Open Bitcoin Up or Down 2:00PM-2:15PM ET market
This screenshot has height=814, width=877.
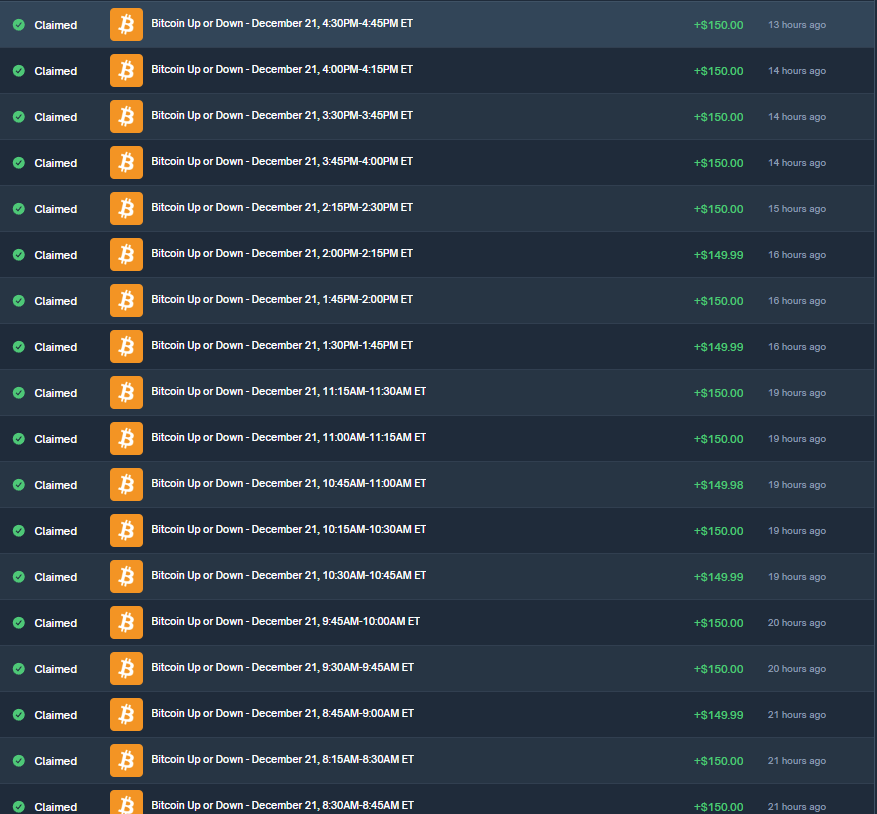coord(282,253)
